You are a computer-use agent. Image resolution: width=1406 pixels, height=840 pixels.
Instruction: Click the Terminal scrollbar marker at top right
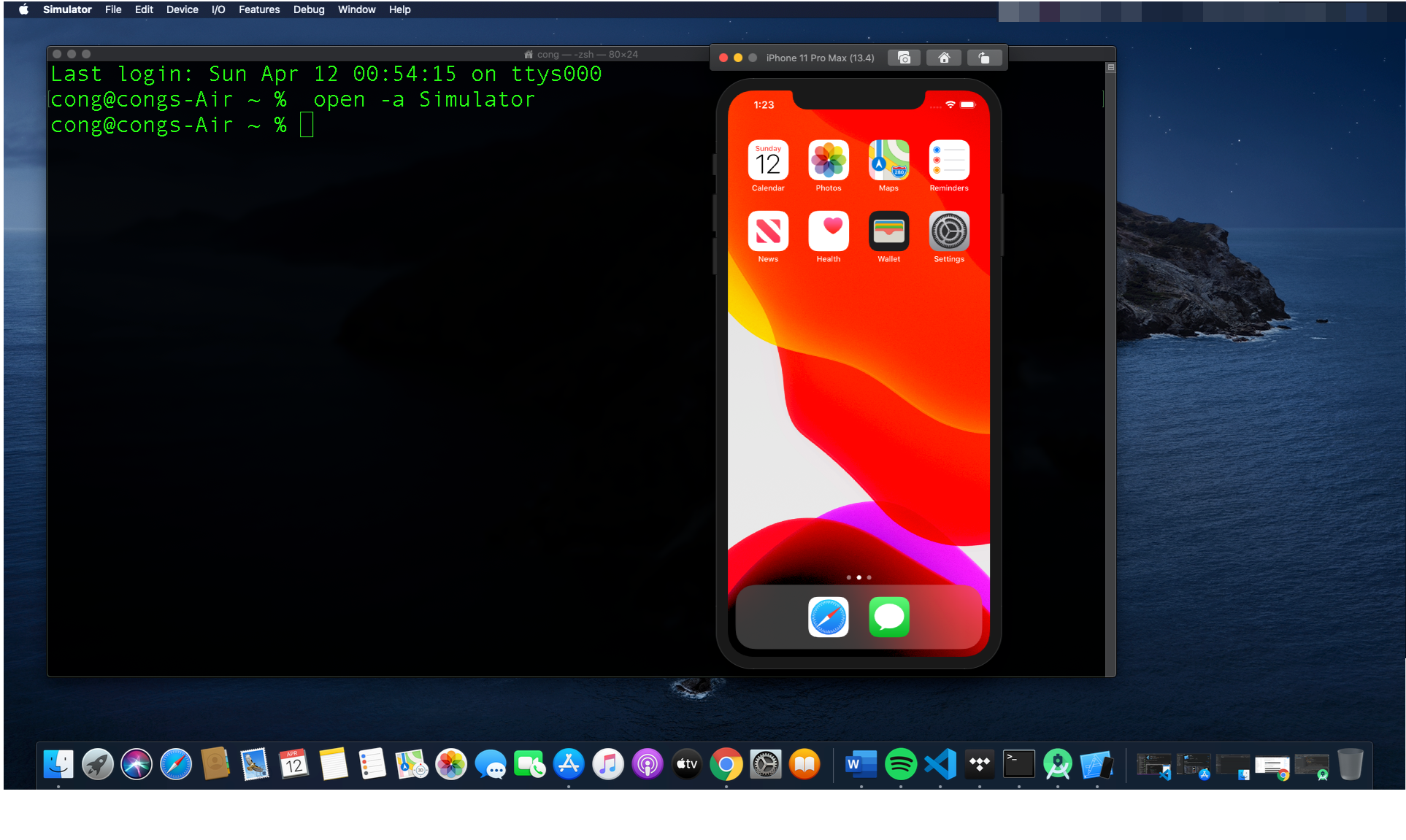[1110, 67]
